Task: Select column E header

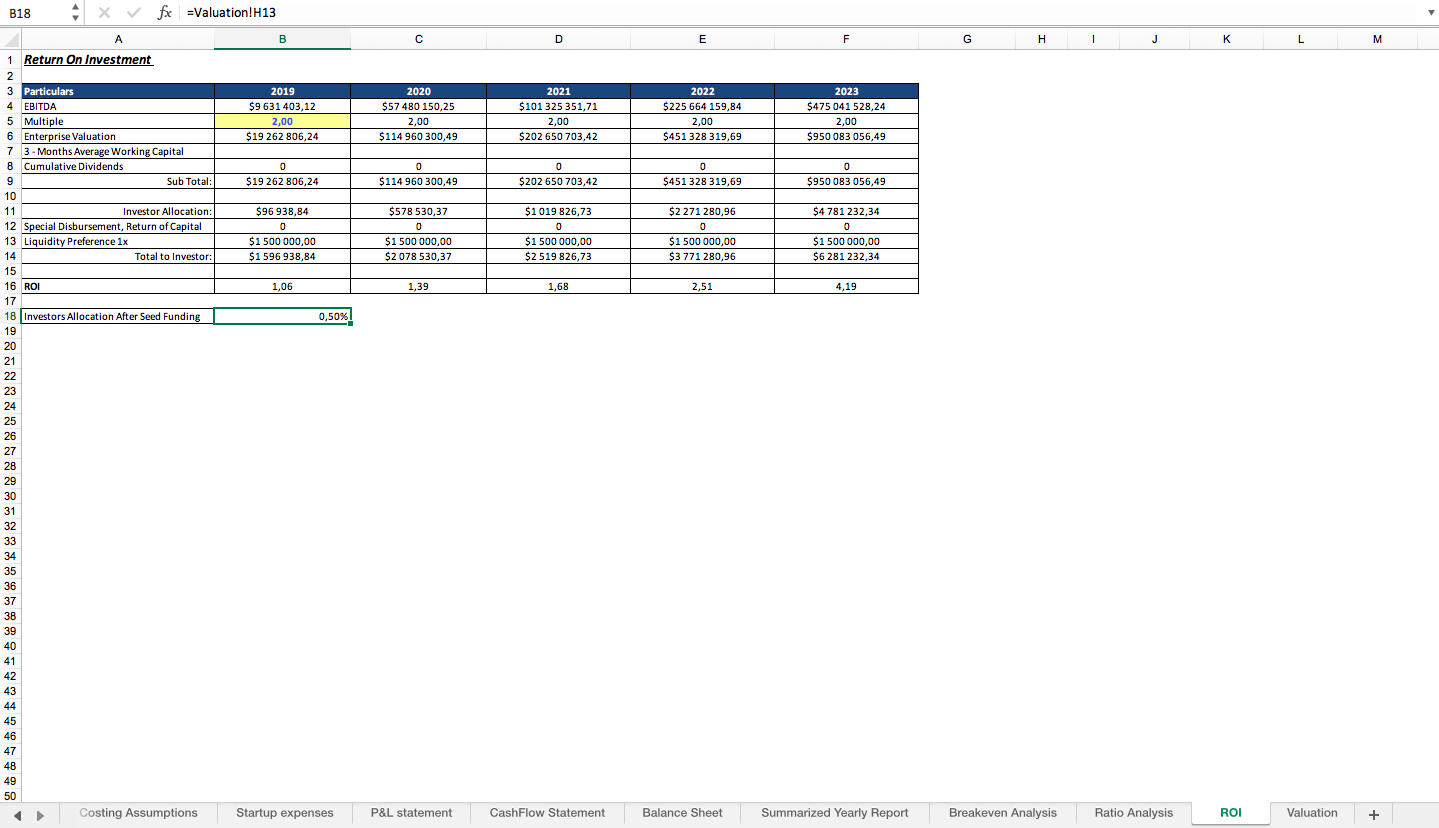Action: tap(702, 39)
